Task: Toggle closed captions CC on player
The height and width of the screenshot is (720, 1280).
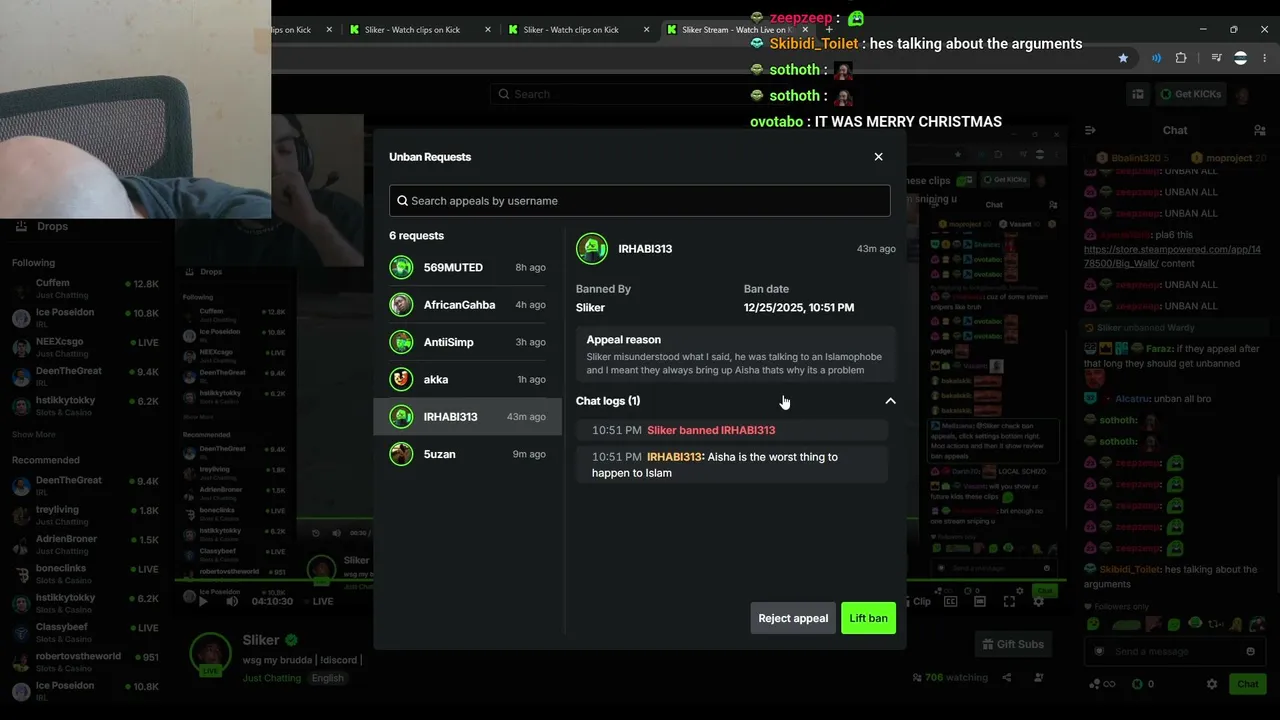Action: (951, 601)
